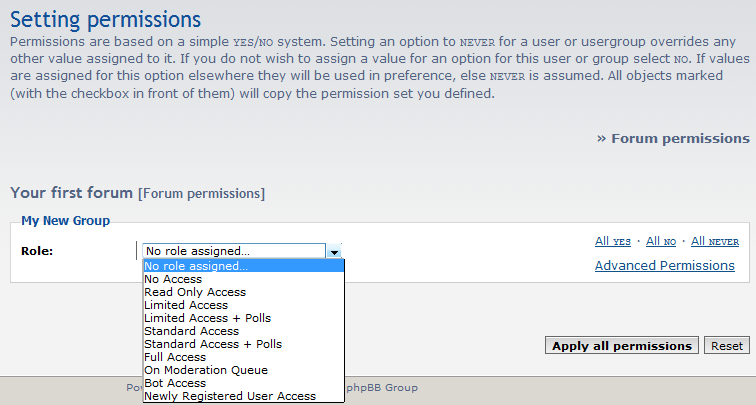
Task: Choose 'No Access' role
Action: 173,279
